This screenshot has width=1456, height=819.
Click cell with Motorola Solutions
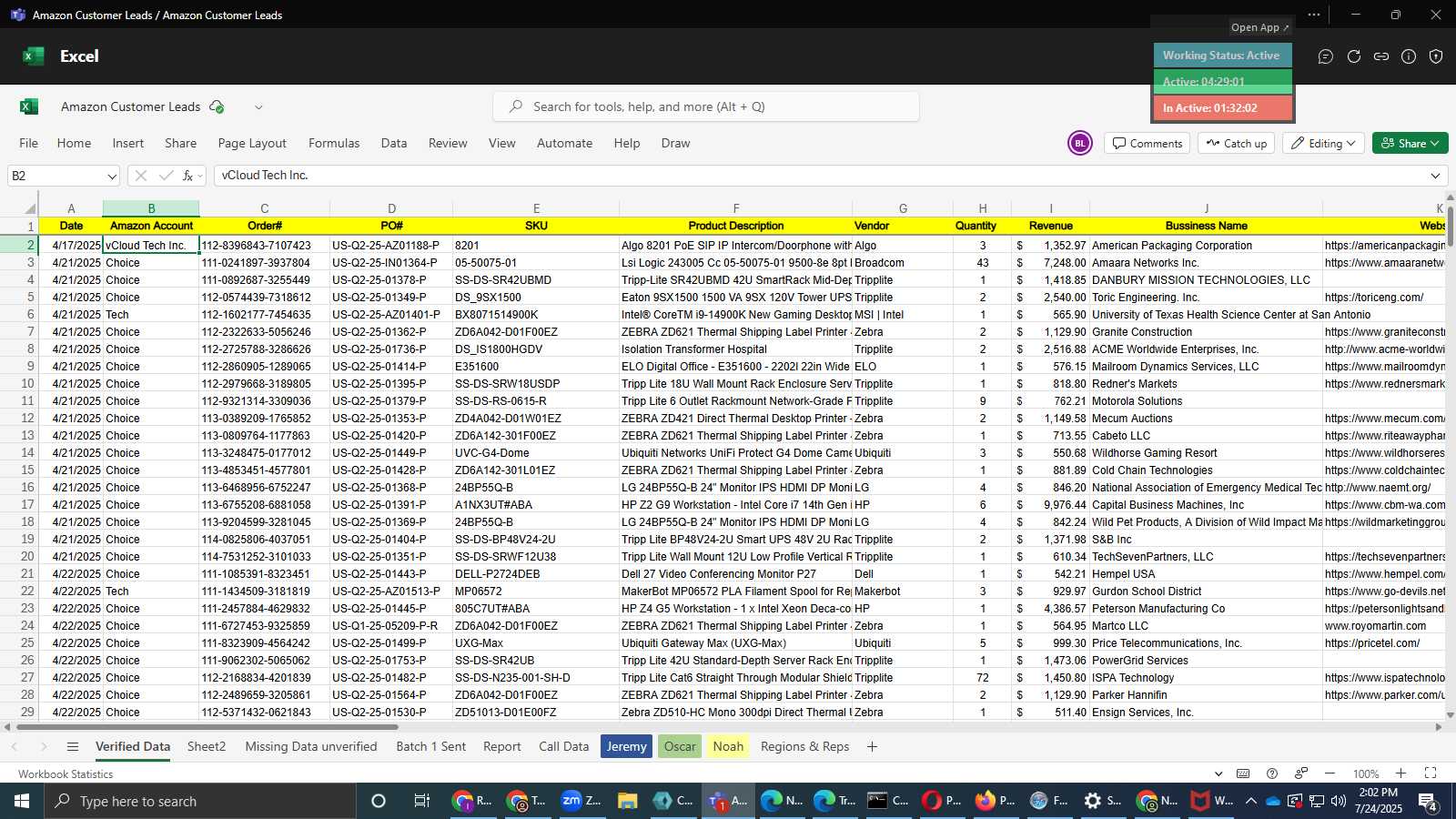tap(1206, 401)
